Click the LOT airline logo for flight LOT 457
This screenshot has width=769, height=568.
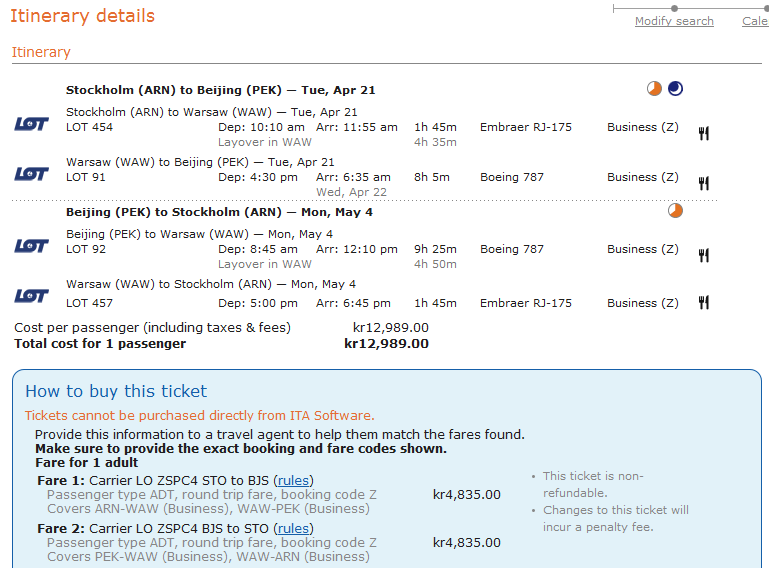pos(31,296)
